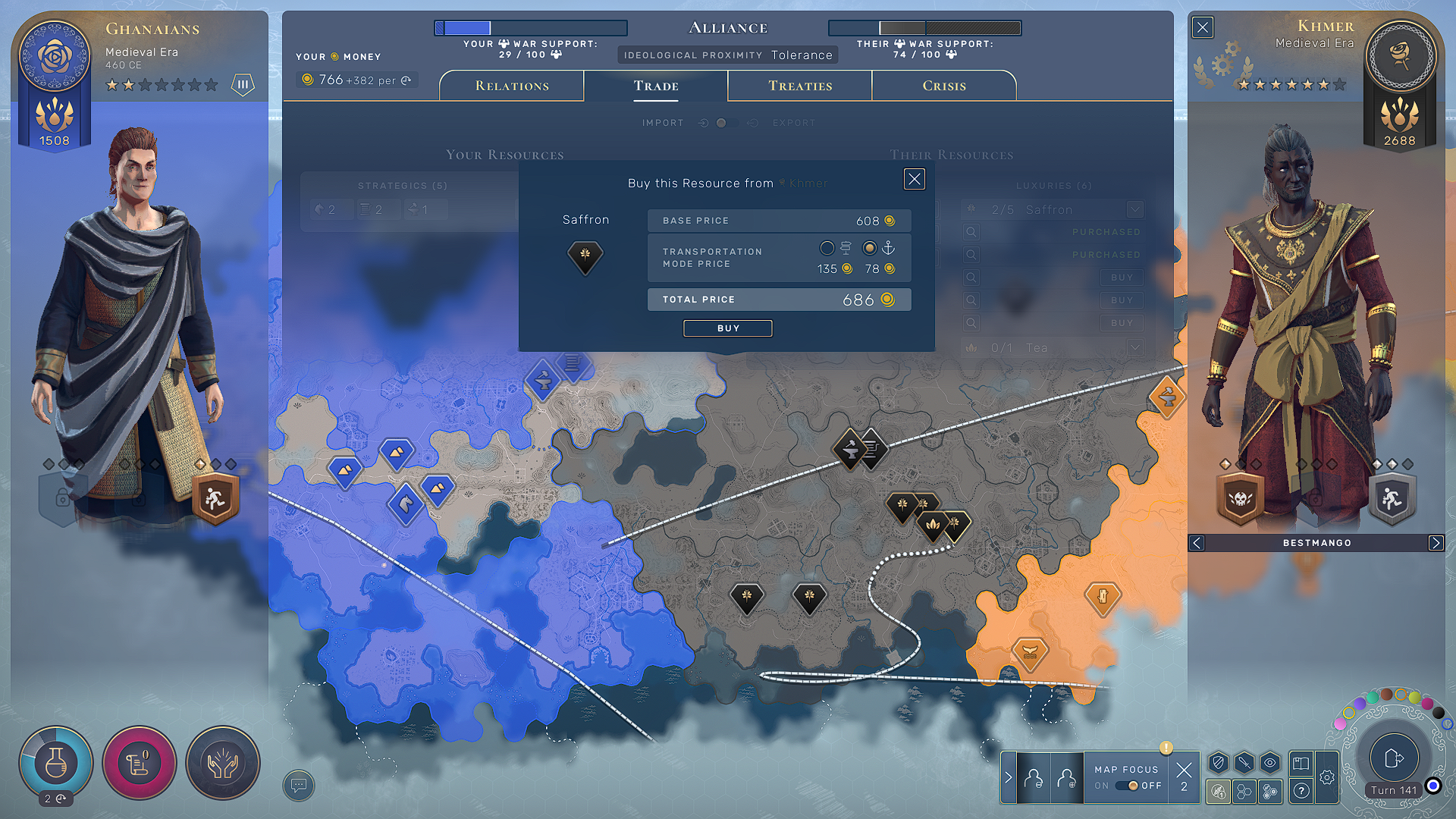Viewport: 1456px width, 819px height.
Task: Click the End Turn button
Action: click(1393, 758)
